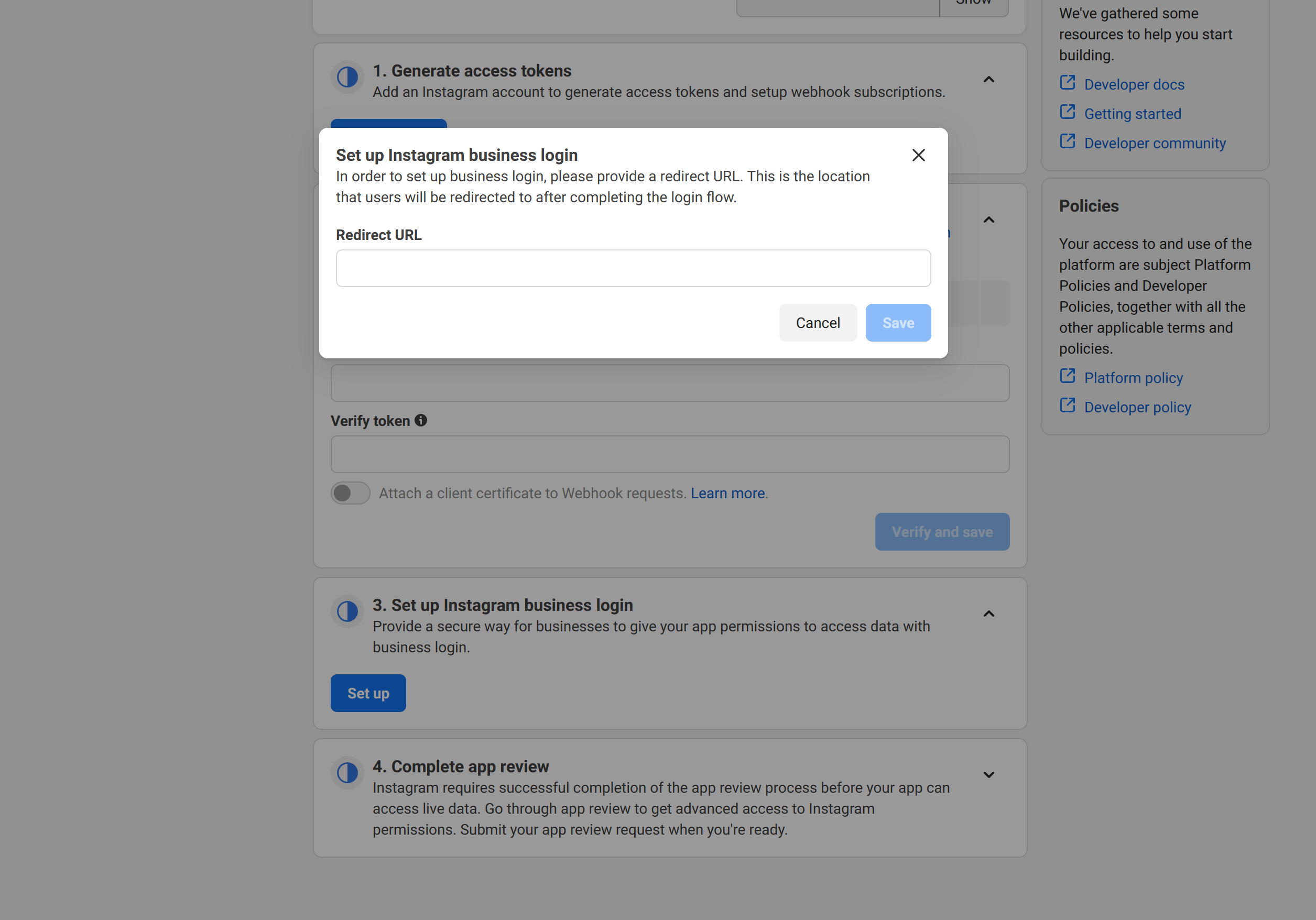Click the external link icon beside Getting started
Viewport: 1316px width, 920px height.
point(1069,112)
